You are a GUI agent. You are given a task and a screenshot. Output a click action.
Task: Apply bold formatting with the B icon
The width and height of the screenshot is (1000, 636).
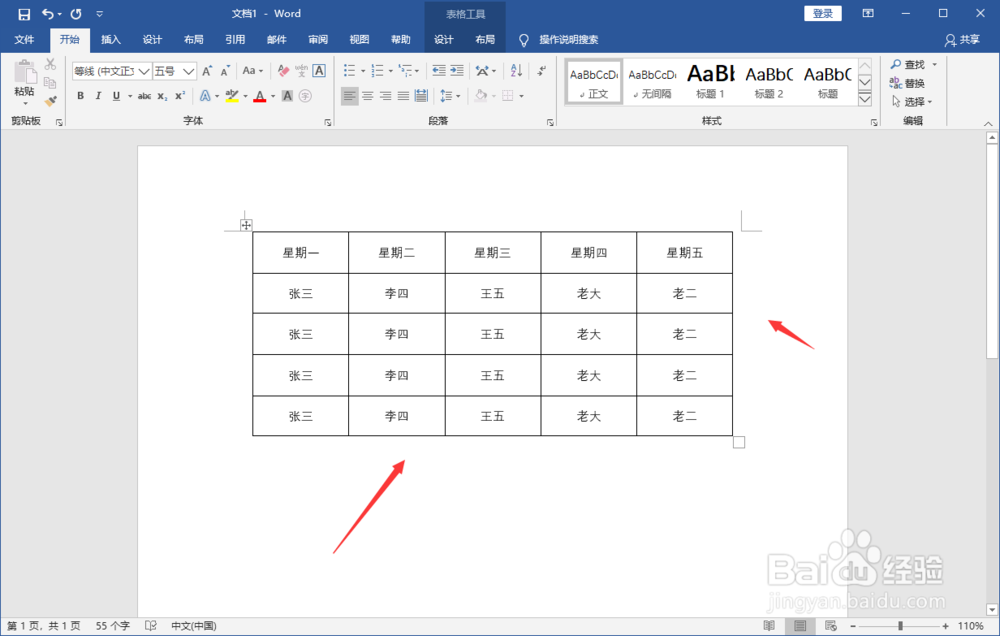point(80,94)
